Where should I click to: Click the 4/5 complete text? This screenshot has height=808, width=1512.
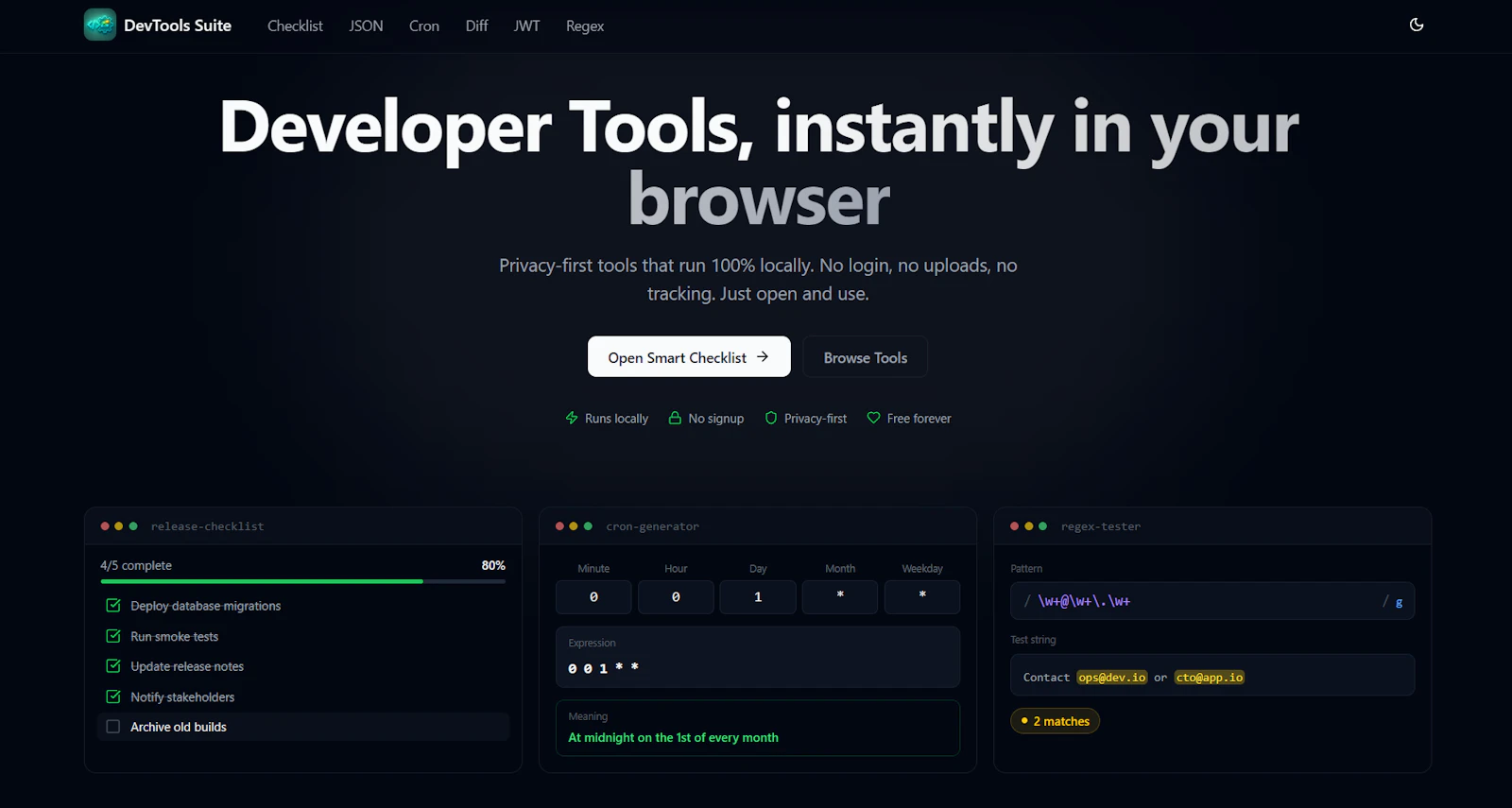pos(136,565)
